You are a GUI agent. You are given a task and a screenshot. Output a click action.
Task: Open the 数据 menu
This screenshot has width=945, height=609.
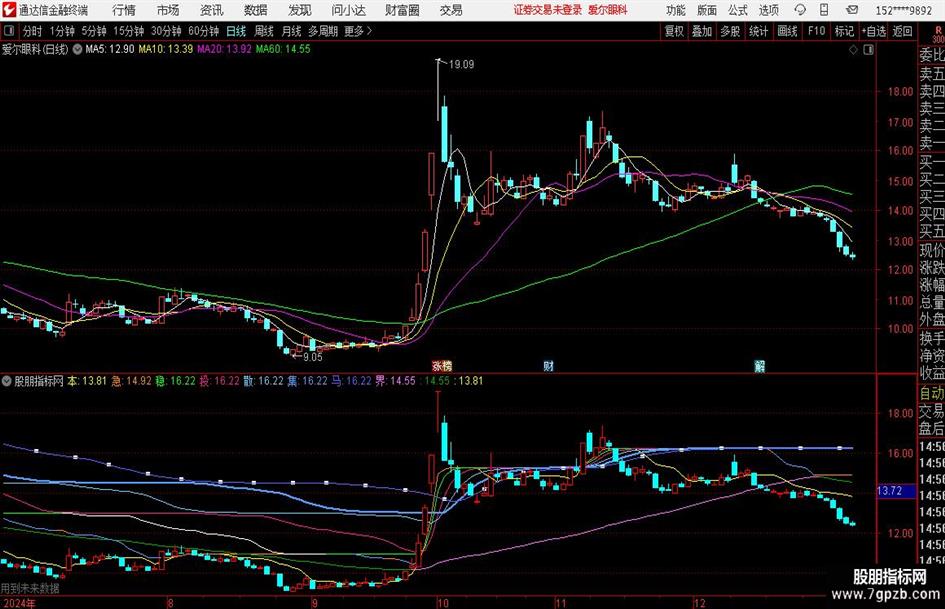click(x=256, y=10)
